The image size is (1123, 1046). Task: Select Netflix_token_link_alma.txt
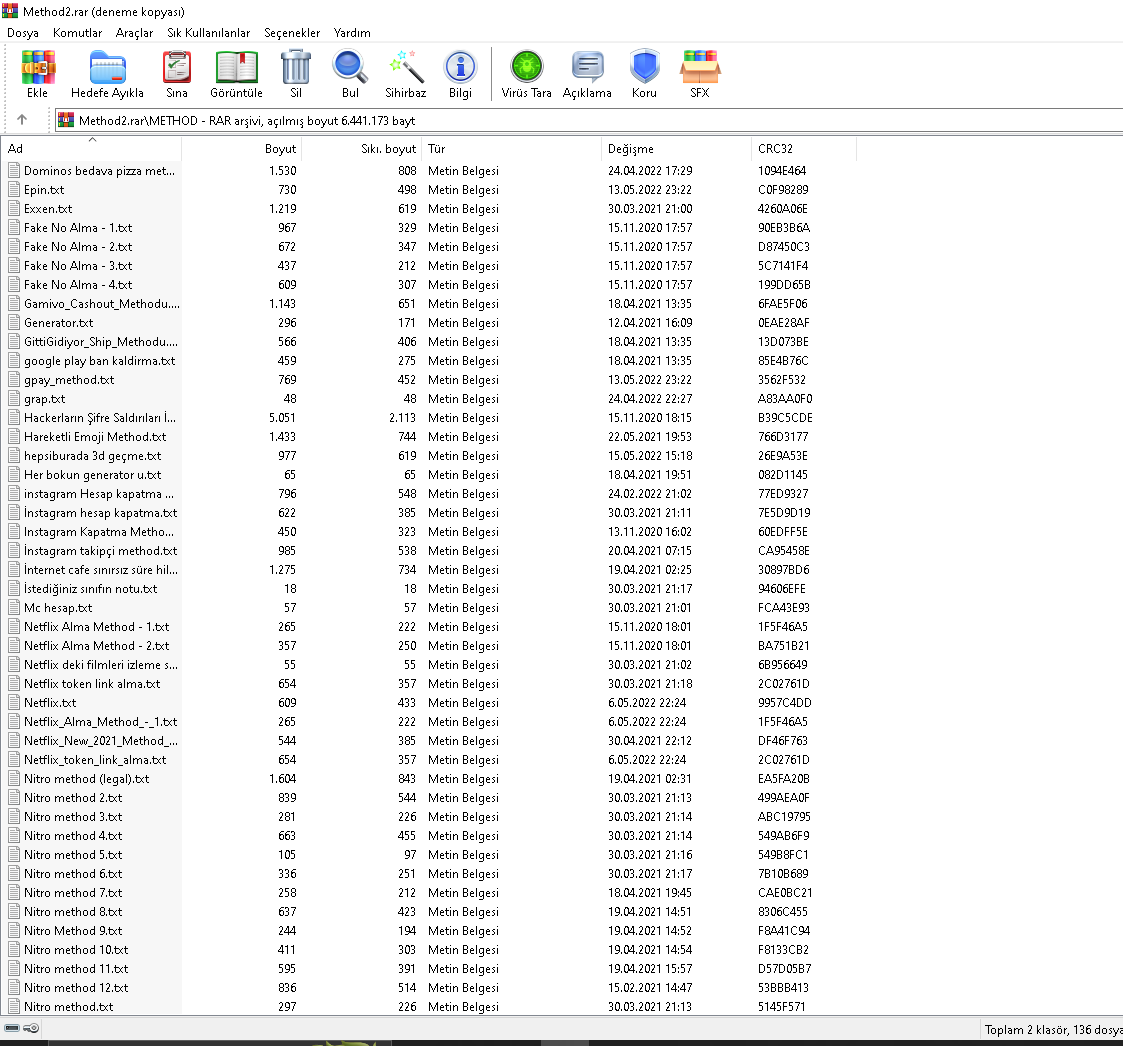coord(95,759)
